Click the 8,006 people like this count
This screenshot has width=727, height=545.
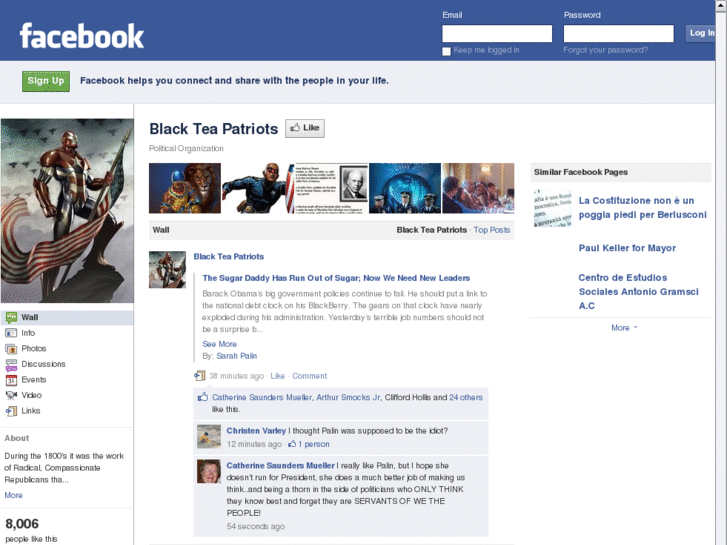coord(31,530)
